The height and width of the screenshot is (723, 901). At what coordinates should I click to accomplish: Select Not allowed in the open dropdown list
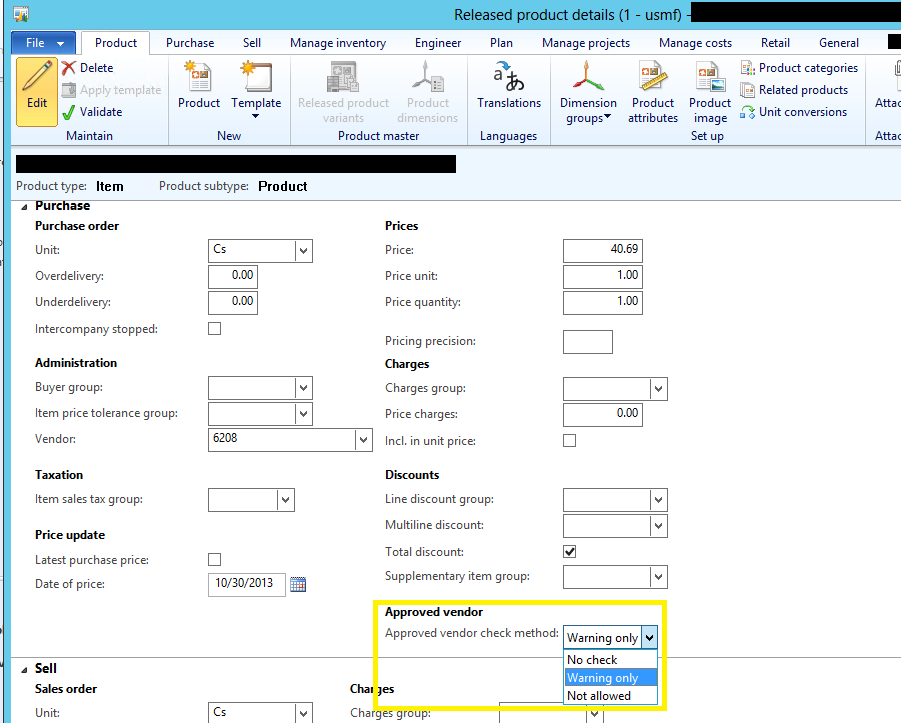596,695
